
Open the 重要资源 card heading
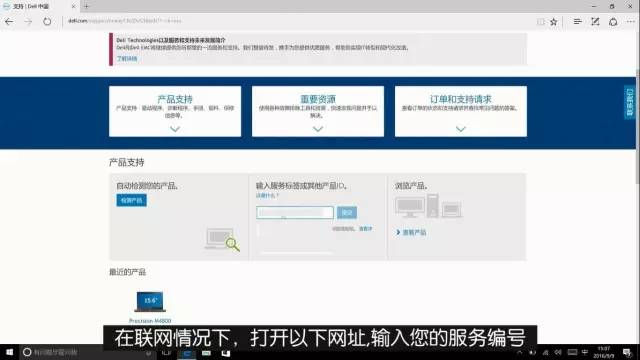pyautogui.click(x=318, y=99)
